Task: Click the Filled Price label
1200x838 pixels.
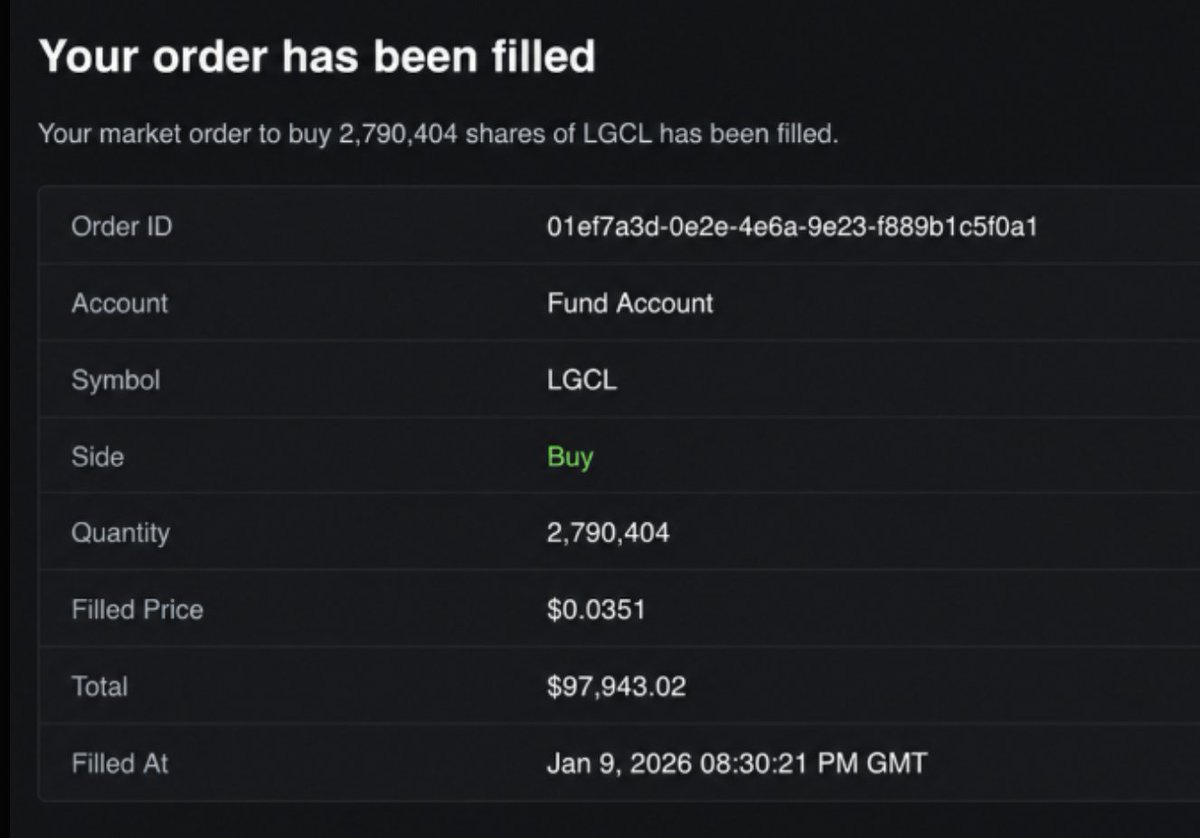Action: (137, 610)
